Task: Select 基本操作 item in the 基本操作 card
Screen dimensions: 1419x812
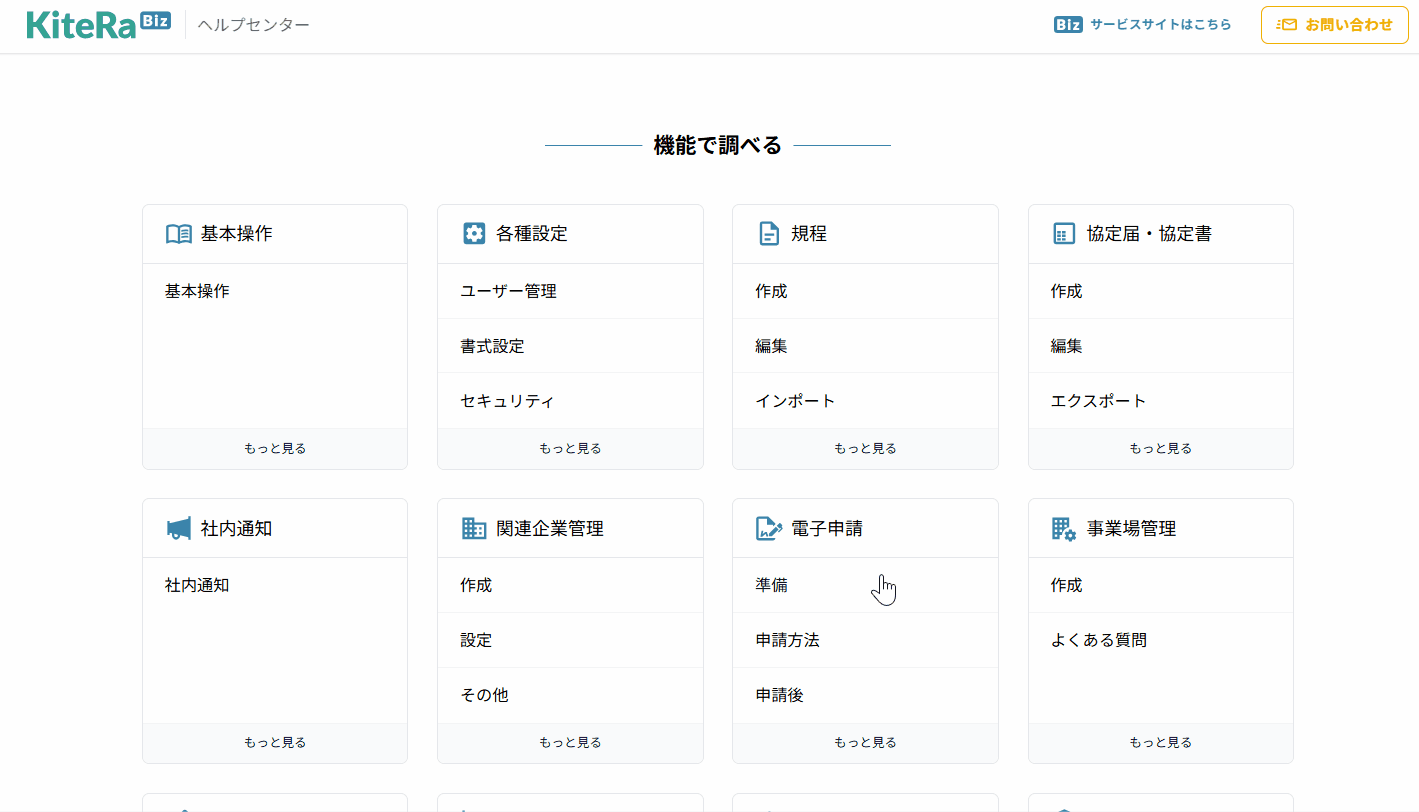Action: click(x=275, y=291)
